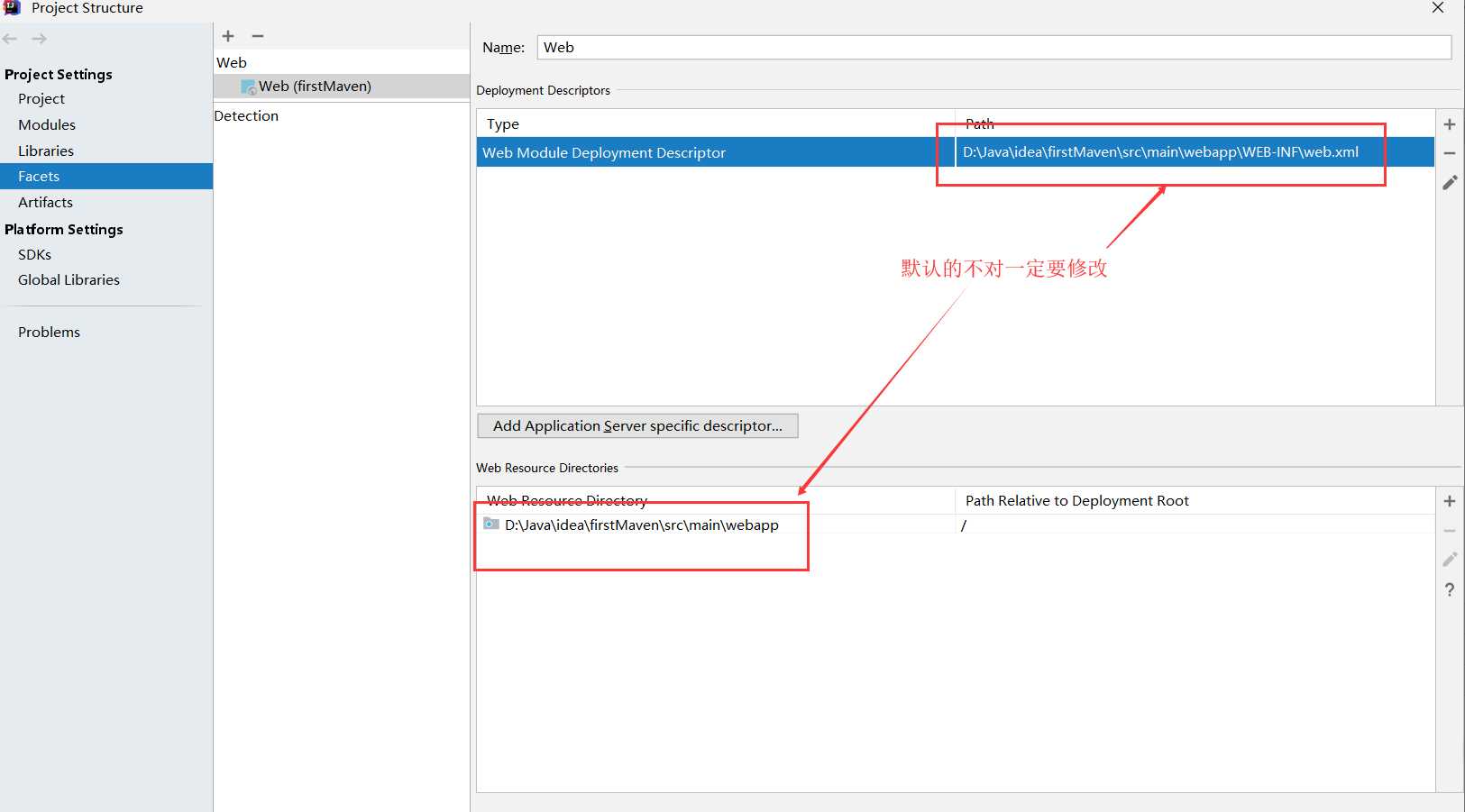Add a web resource directory
The image size is (1465, 812).
(1450, 501)
